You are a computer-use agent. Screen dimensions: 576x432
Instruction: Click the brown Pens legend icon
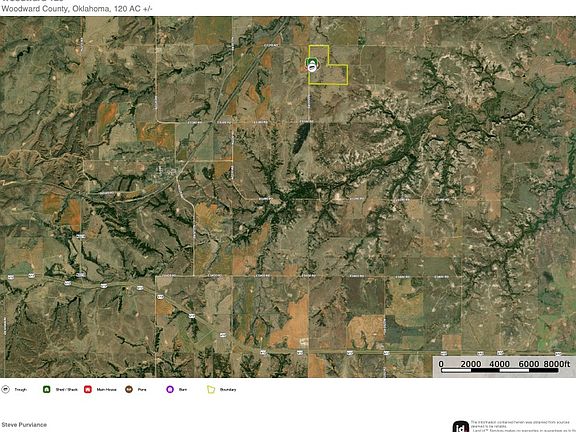[x=129, y=389]
